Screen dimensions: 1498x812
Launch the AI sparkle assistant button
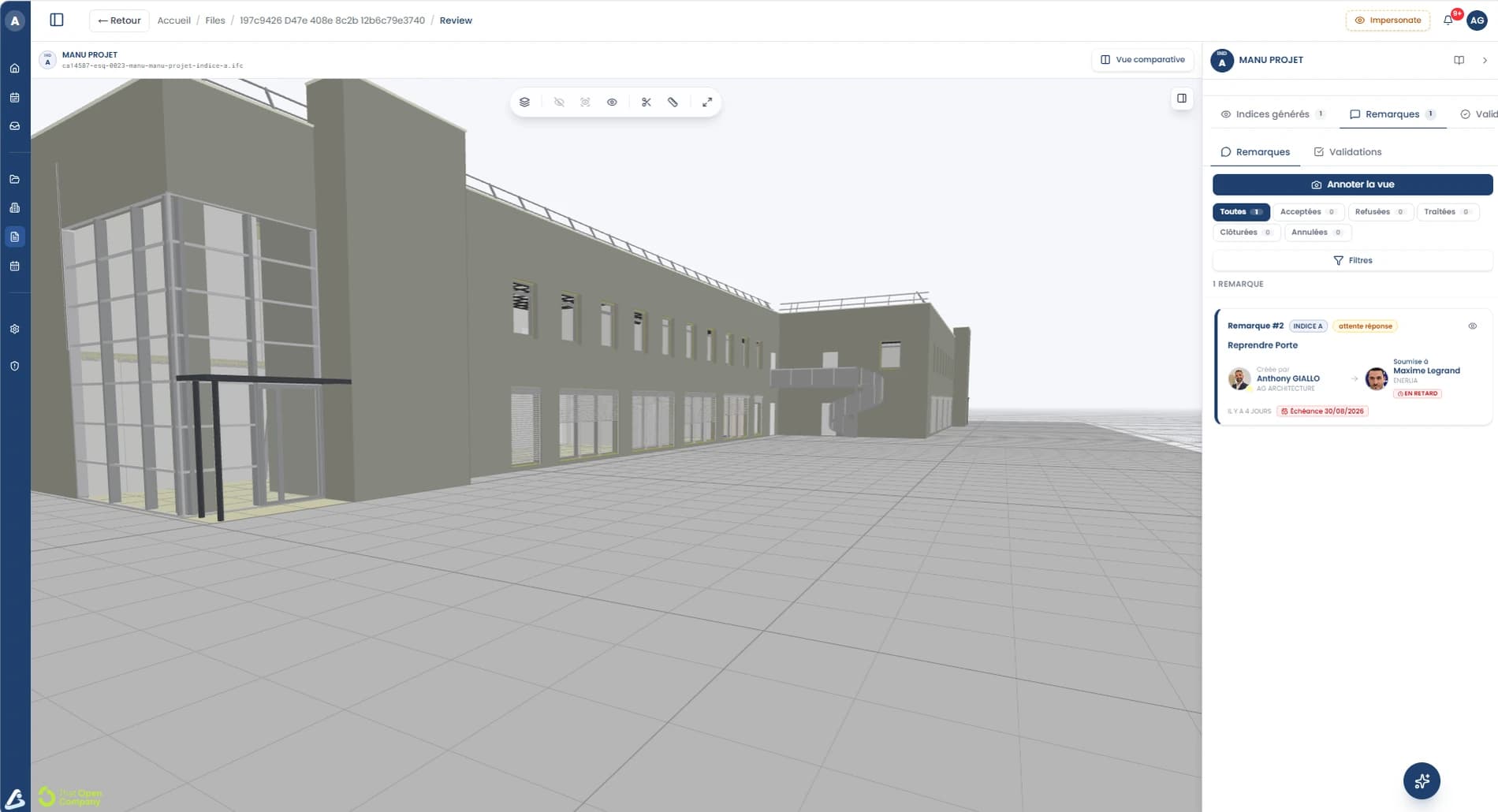(x=1422, y=780)
